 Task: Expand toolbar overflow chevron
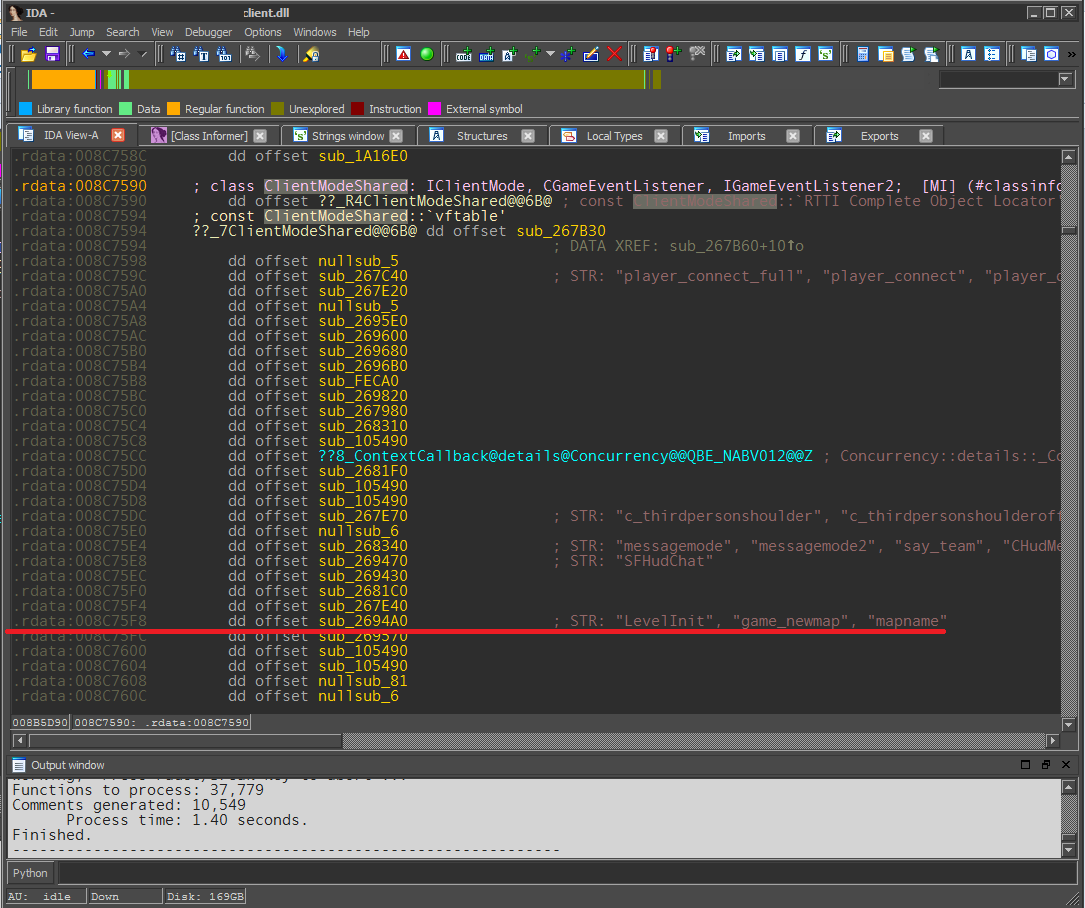(x=1072, y=54)
